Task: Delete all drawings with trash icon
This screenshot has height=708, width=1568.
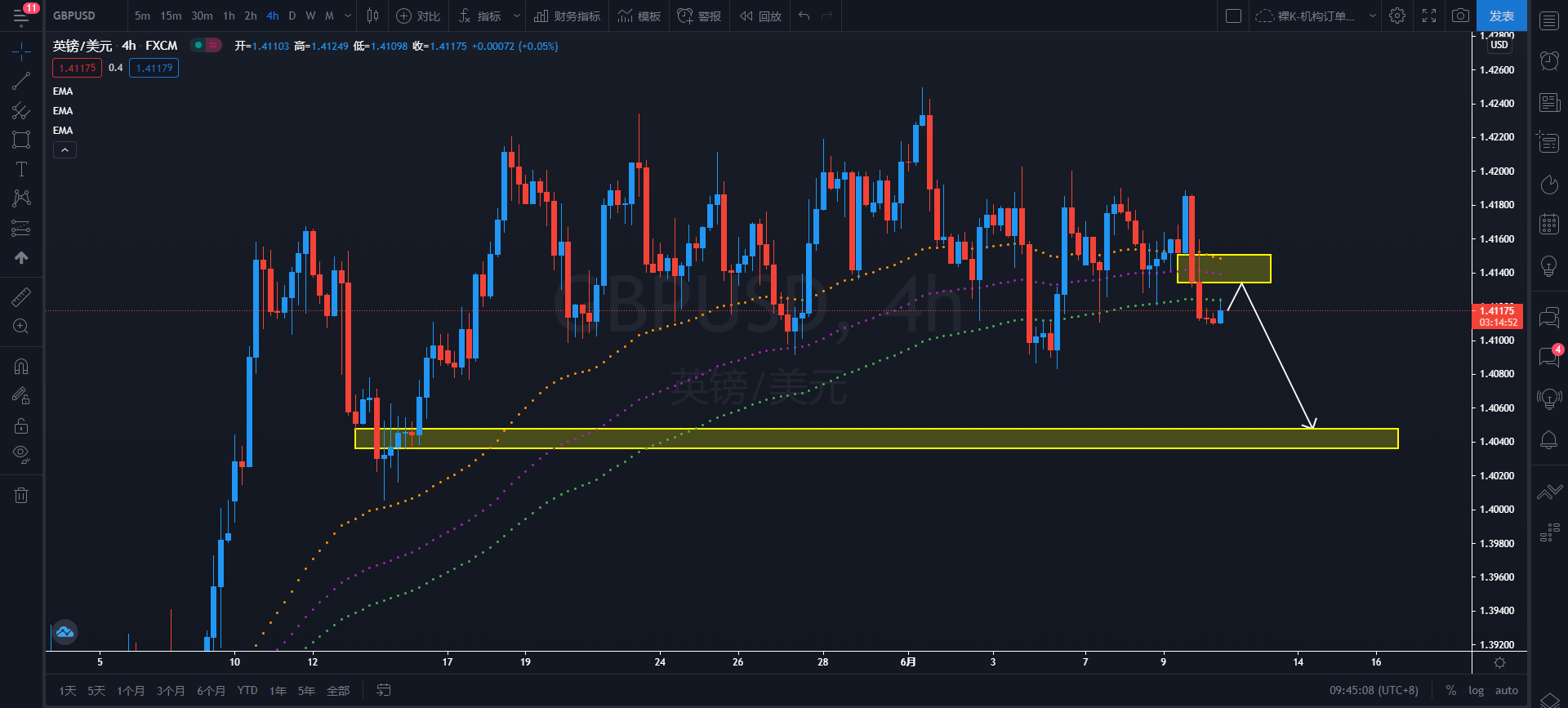Action: coord(21,495)
